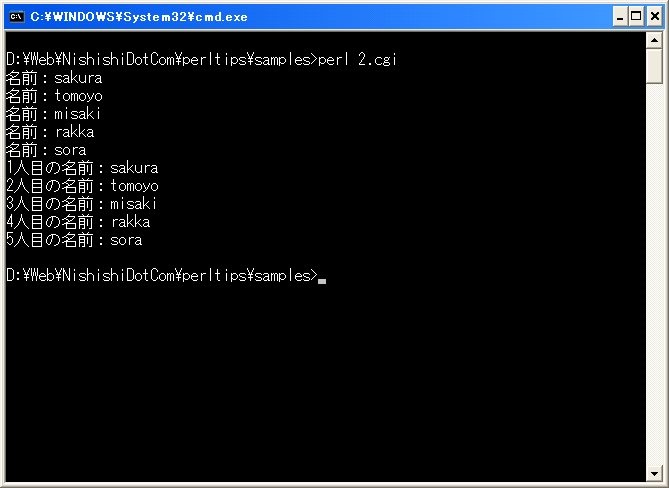Open the cmd.exe system menu icon
The image size is (669, 488).
point(17,17)
